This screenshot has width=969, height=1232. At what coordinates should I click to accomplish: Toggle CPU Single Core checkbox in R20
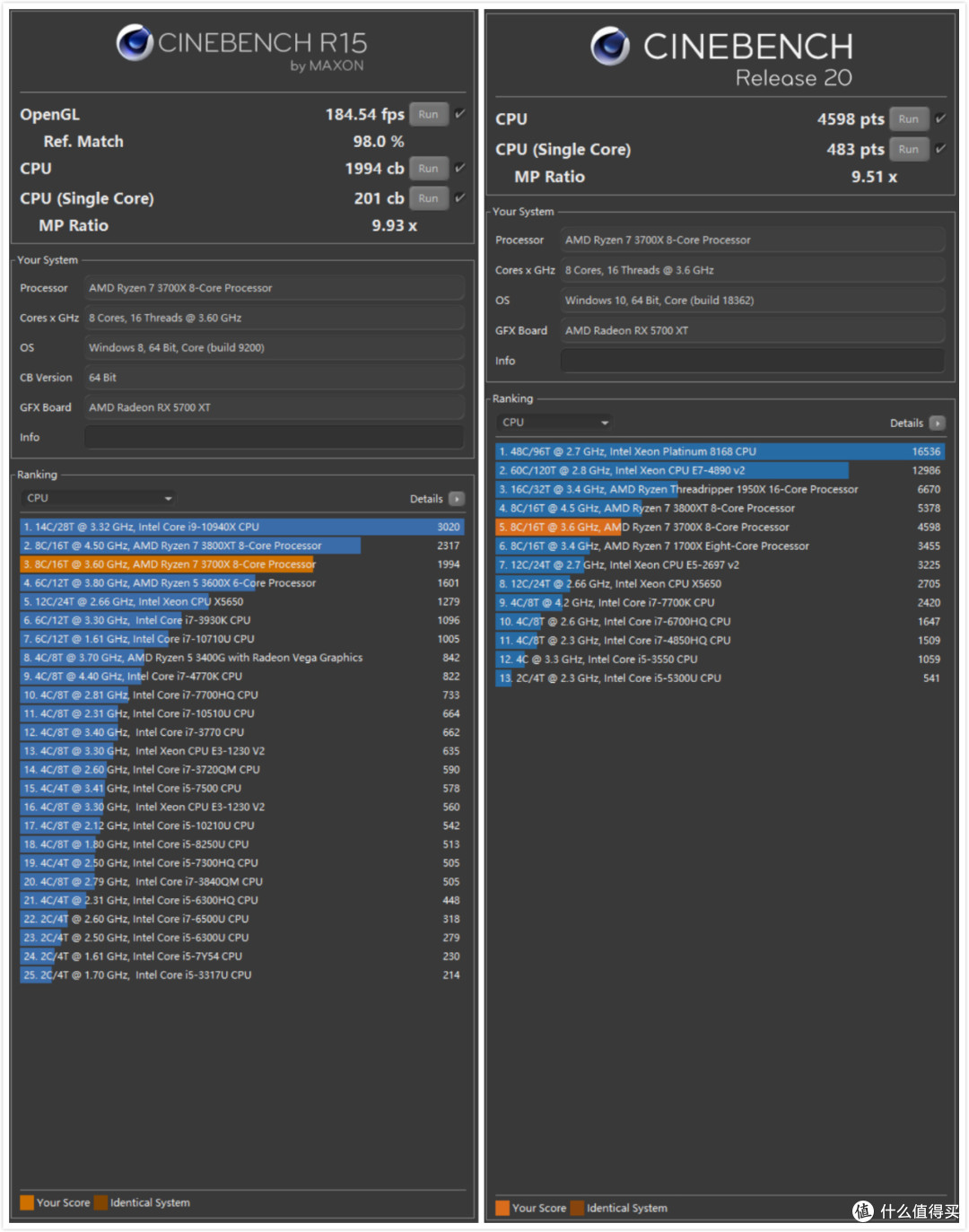coord(940,149)
